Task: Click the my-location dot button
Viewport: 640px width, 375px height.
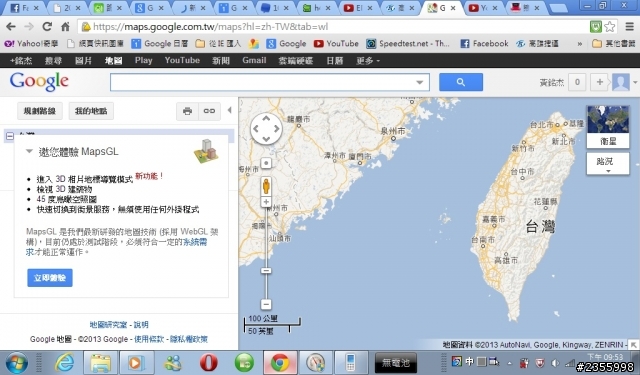Action: point(266,163)
